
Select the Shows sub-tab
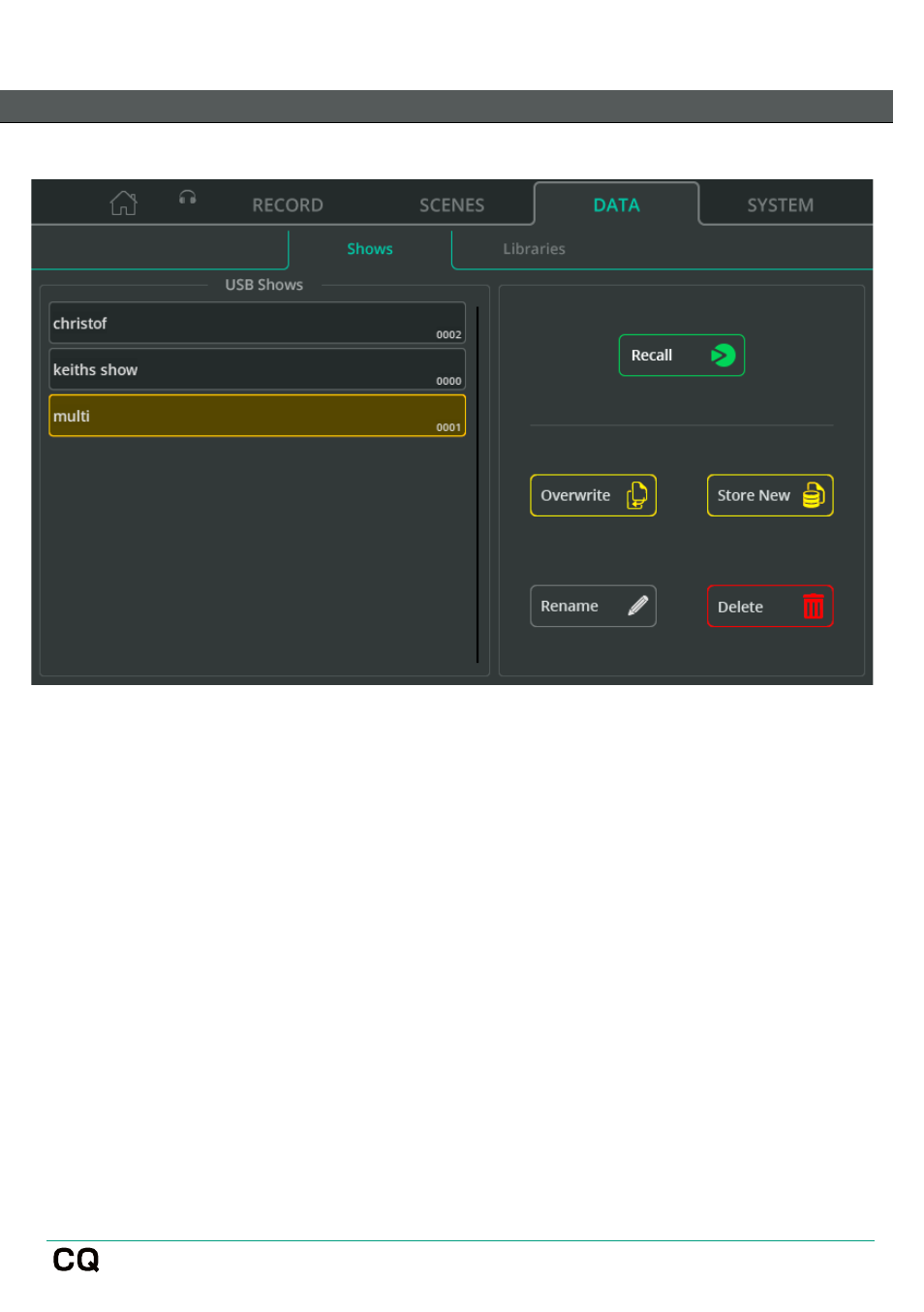[x=370, y=249]
